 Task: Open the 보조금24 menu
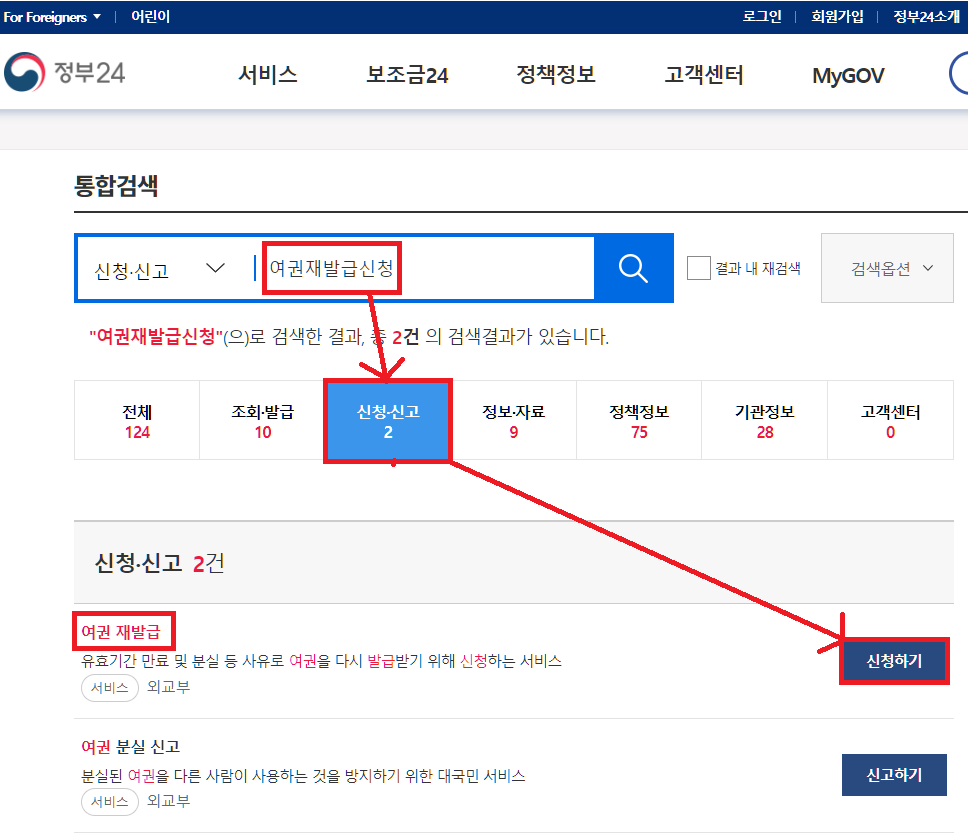(405, 74)
